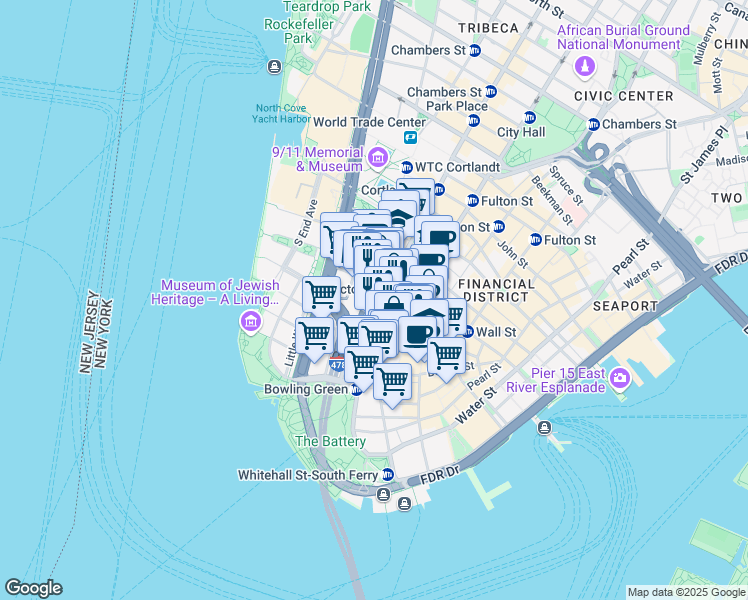Open the Museum of Jewish Heritage marker
This screenshot has width=748, height=600.
pos(251,321)
